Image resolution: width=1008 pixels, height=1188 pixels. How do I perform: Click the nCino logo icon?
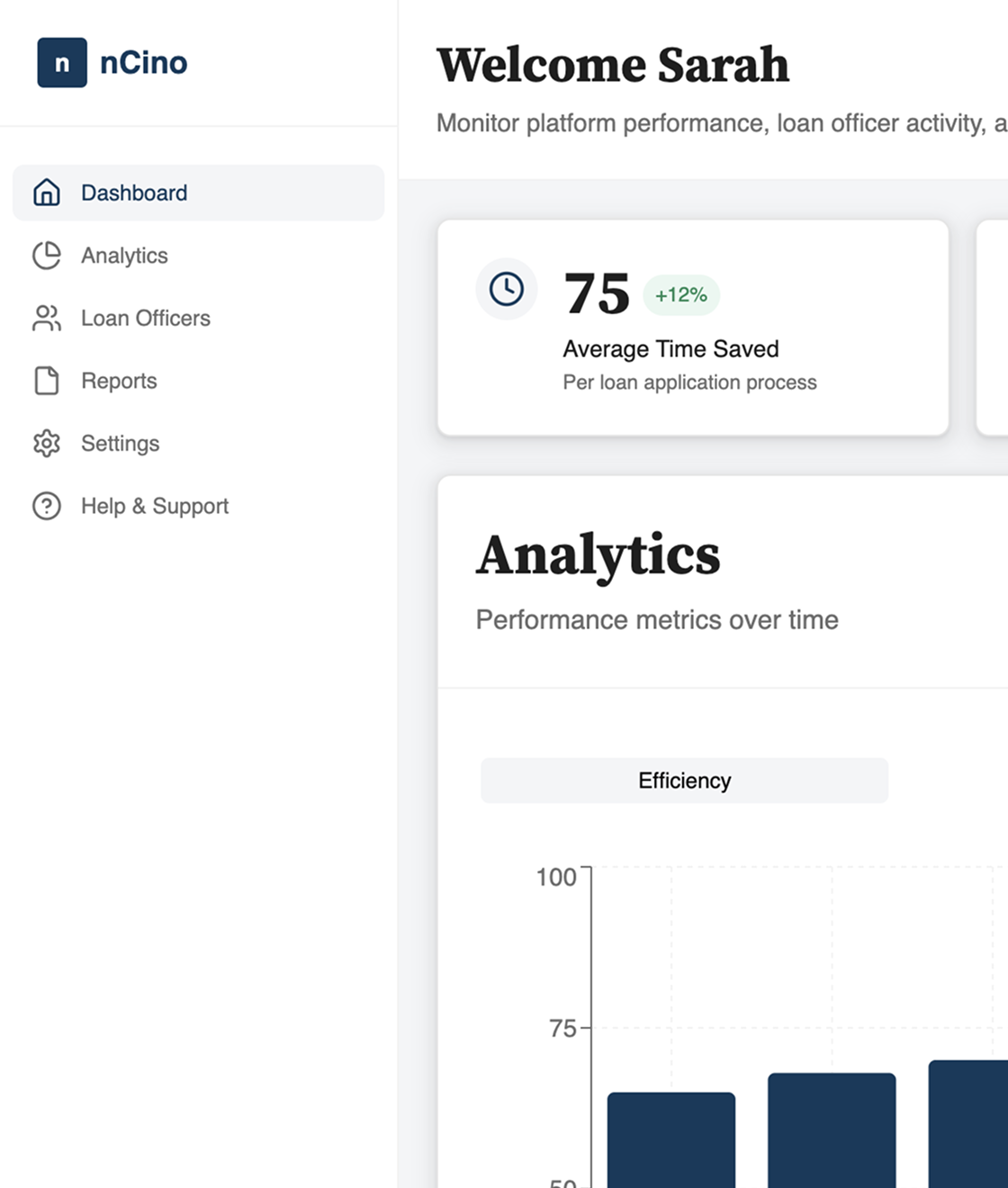point(62,63)
